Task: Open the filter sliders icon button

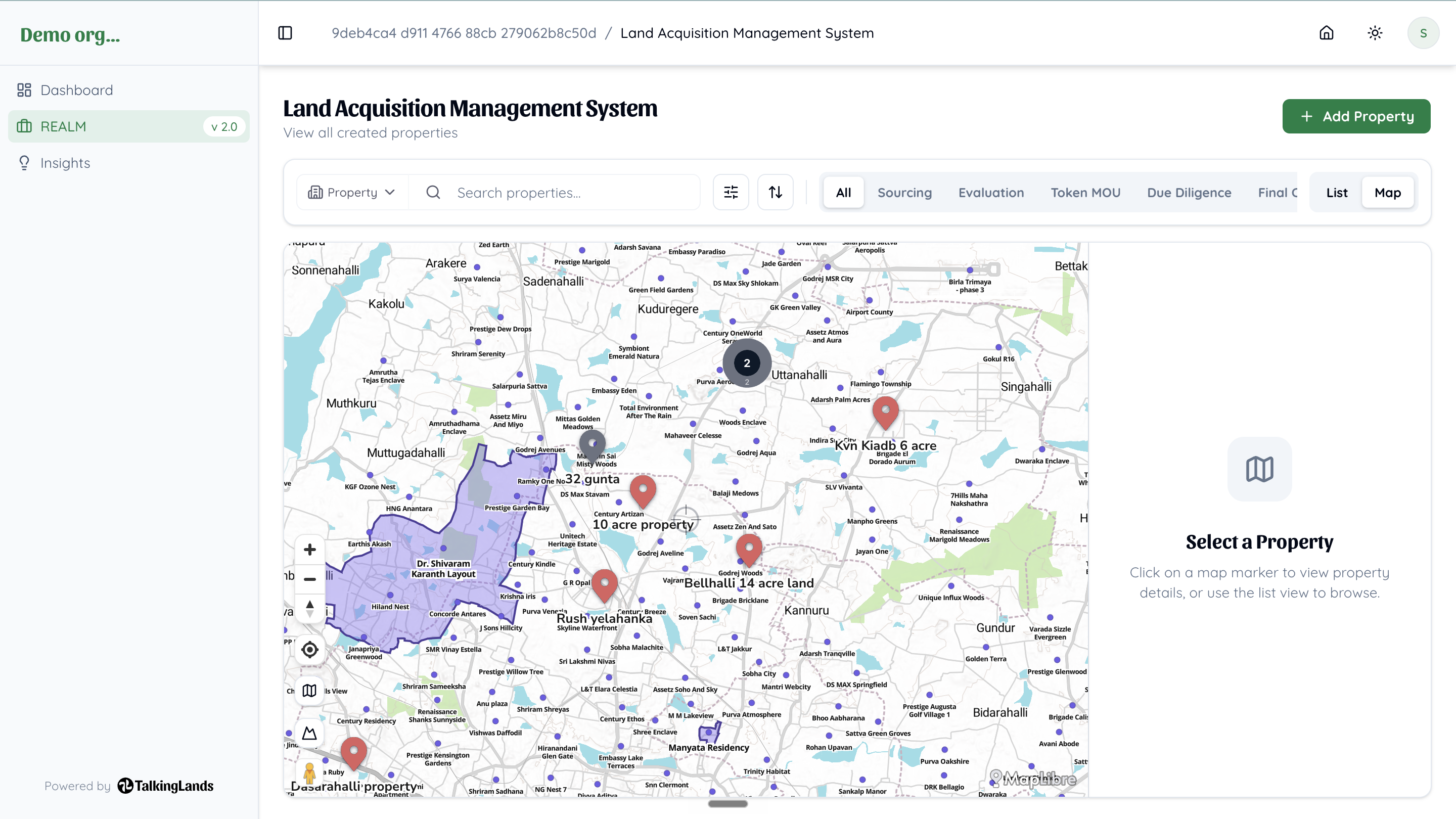Action: tap(730, 192)
